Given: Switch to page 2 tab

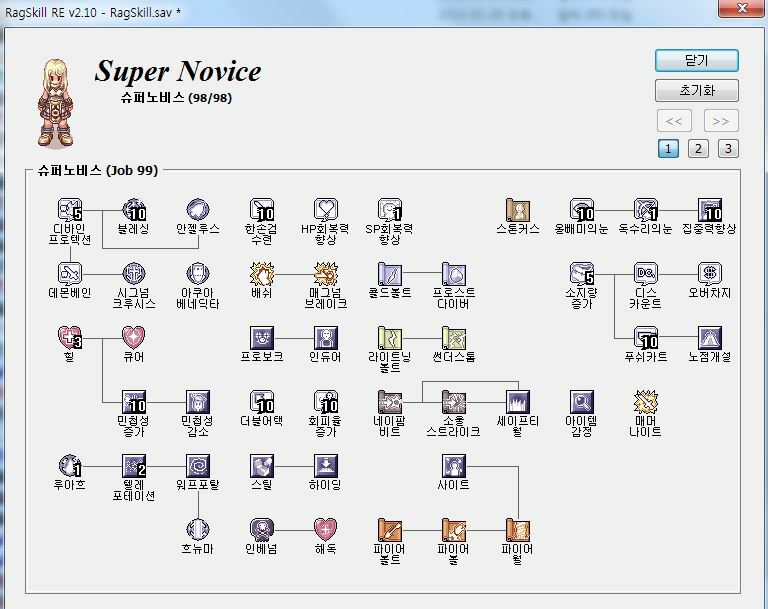Looking at the screenshot, I should pyautogui.click(x=698, y=149).
